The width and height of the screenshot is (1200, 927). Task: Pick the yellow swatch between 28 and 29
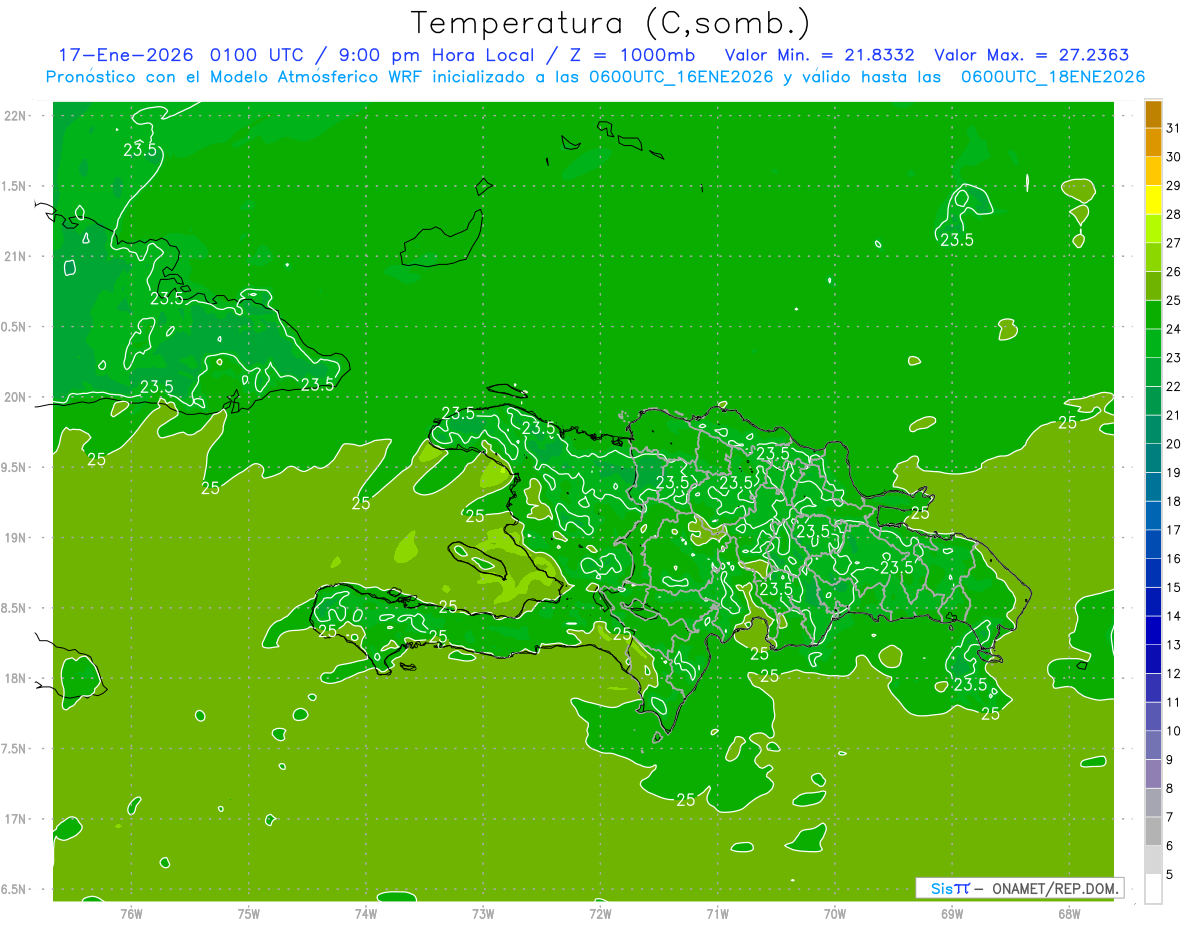coord(1153,200)
